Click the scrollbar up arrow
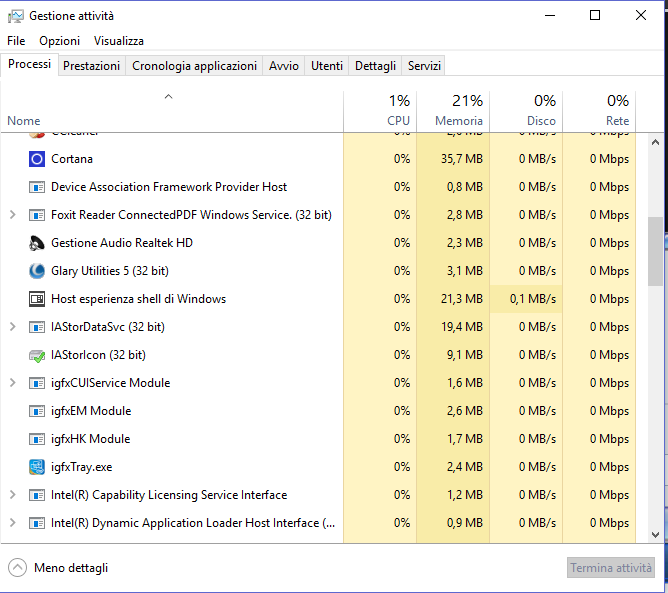668x593 pixels. tap(656, 142)
